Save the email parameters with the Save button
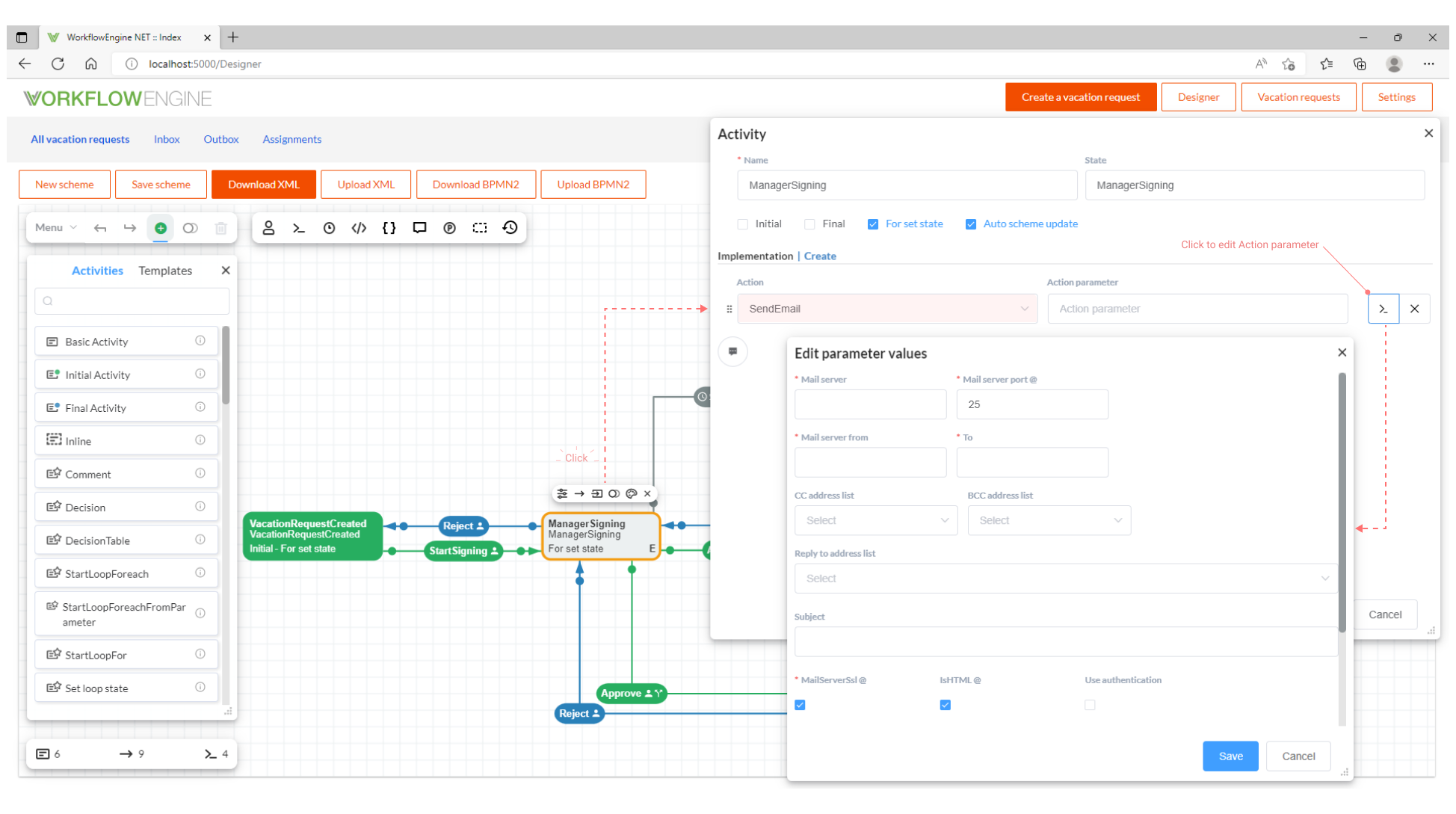 [x=1230, y=756]
